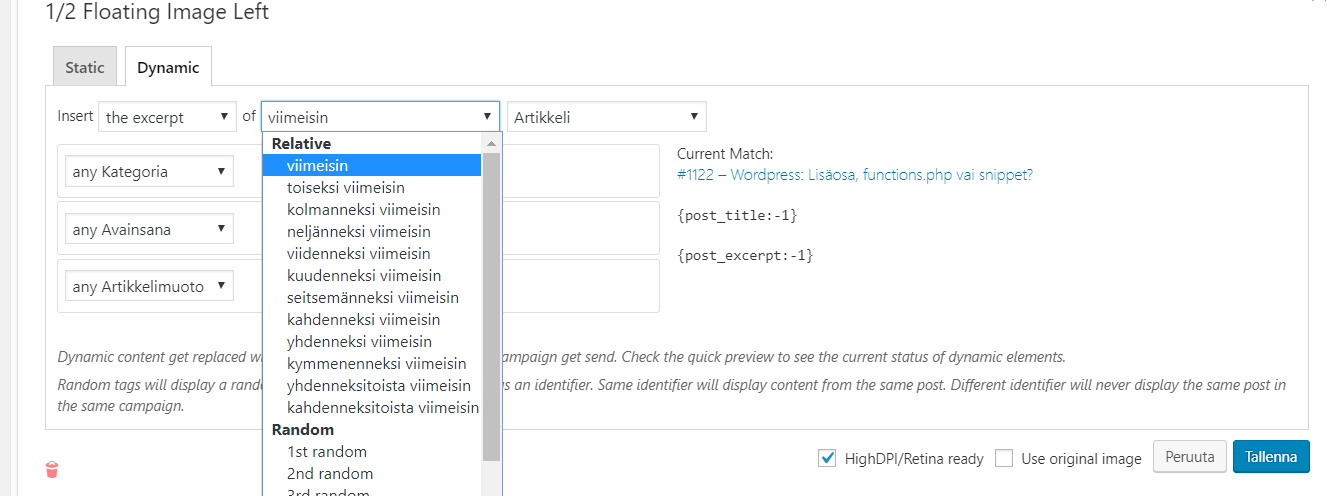Viewport: 1327px width, 496px height.
Task: Select 'kymmenenneksi viimeisin' in dropdown list
Action: 376,364
